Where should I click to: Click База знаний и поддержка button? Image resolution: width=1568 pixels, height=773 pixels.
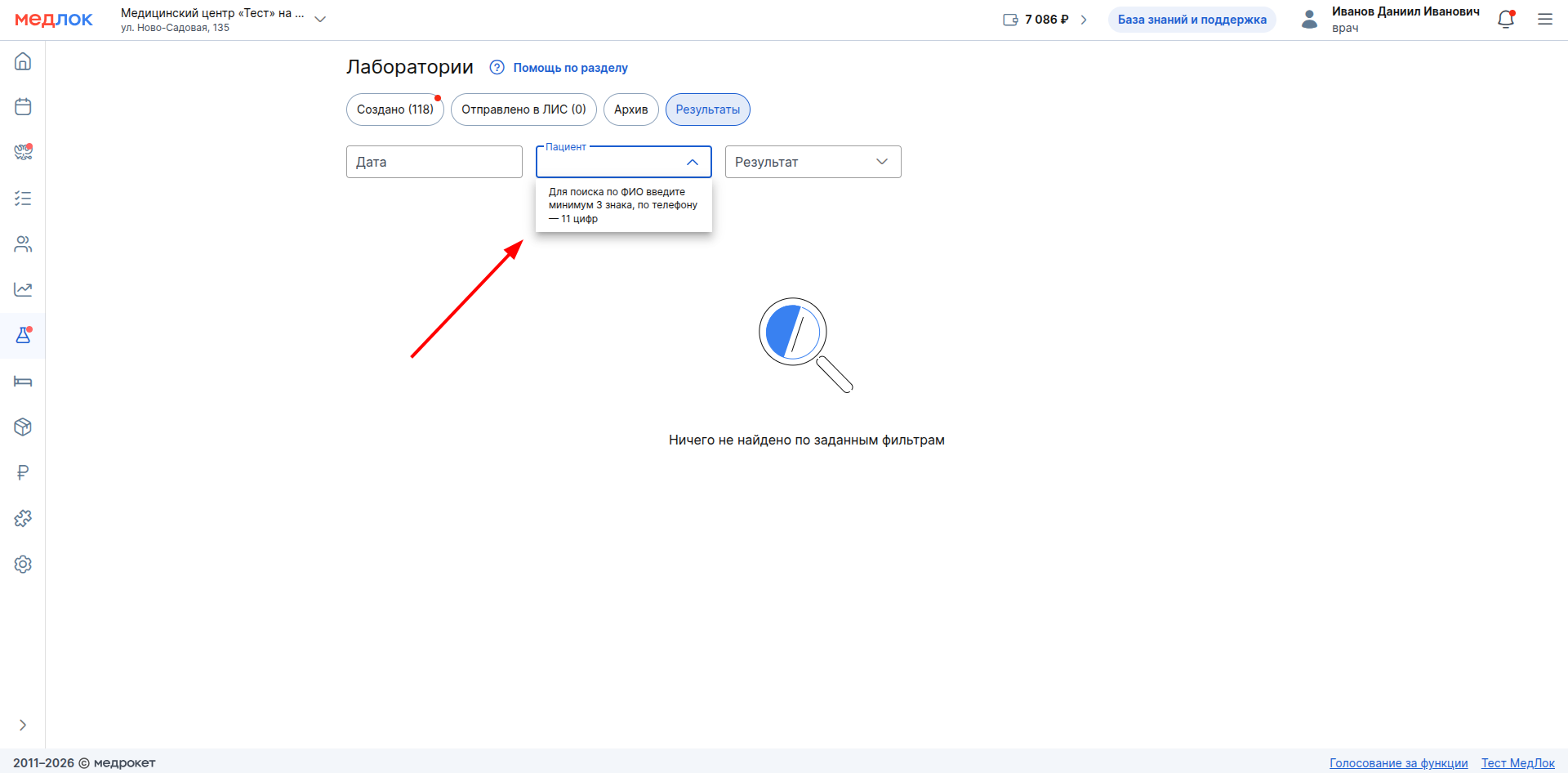[1192, 20]
